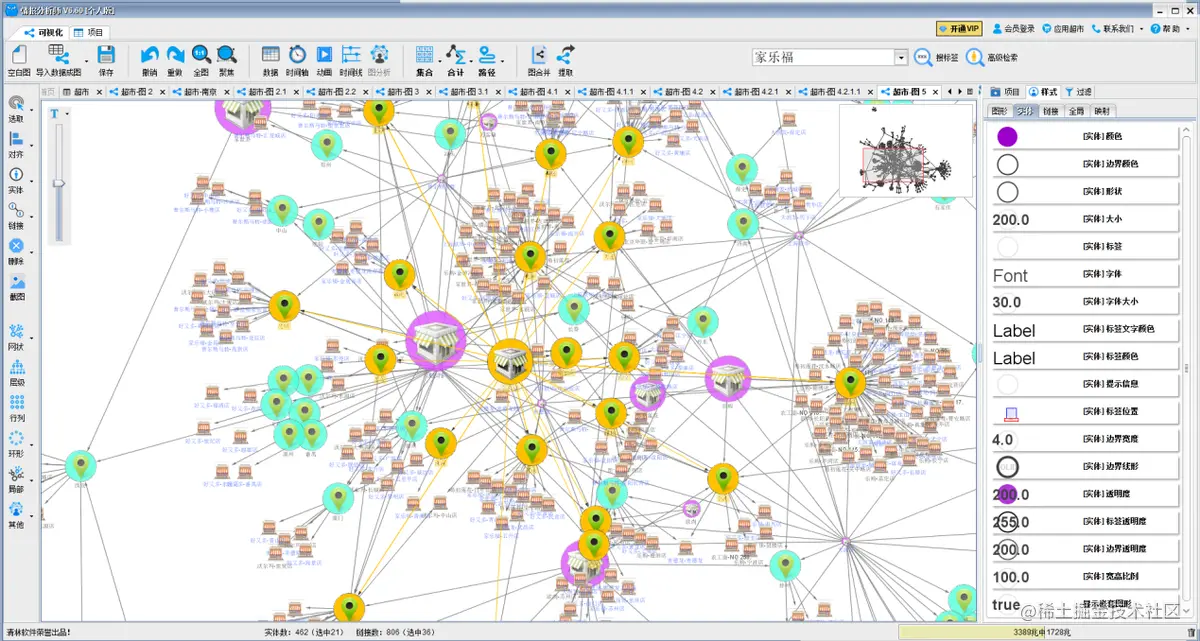Activate the 选取 selection tool

(x=16, y=109)
